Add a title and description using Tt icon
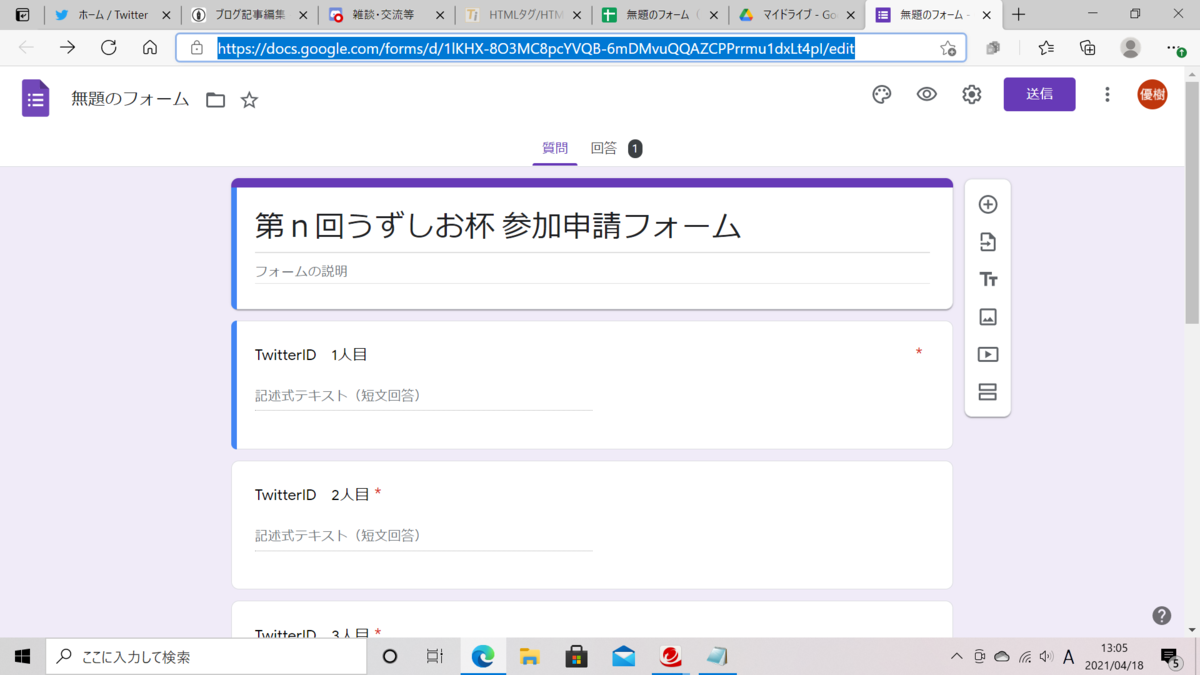This screenshot has height=675, width=1200. click(x=987, y=279)
